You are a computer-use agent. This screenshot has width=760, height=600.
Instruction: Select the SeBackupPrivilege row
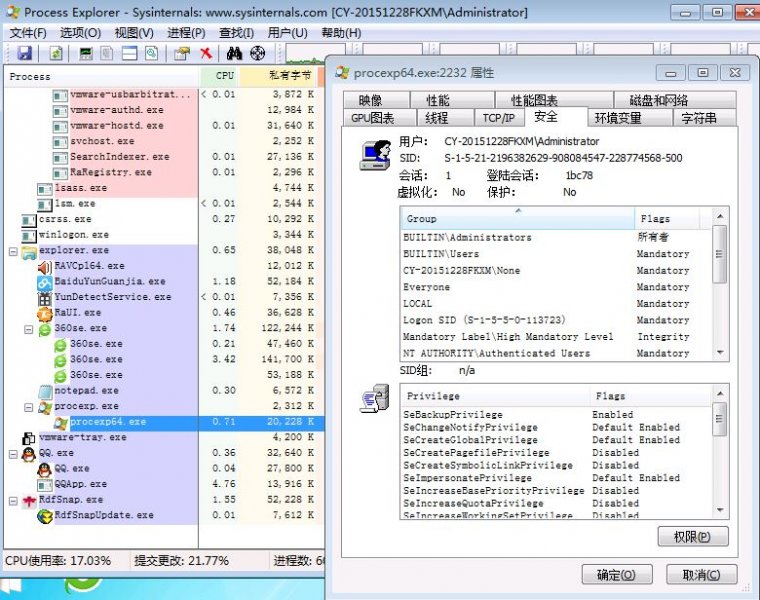click(556, 414)
